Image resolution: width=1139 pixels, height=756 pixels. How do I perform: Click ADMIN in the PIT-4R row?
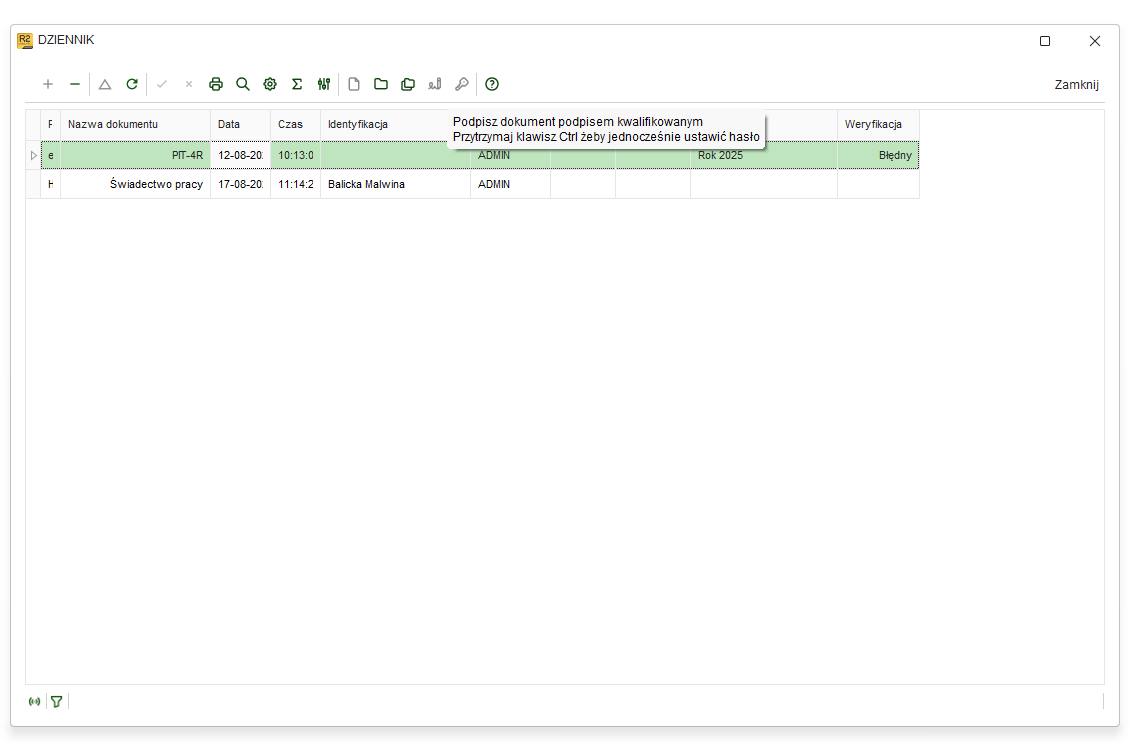point(510,156)
